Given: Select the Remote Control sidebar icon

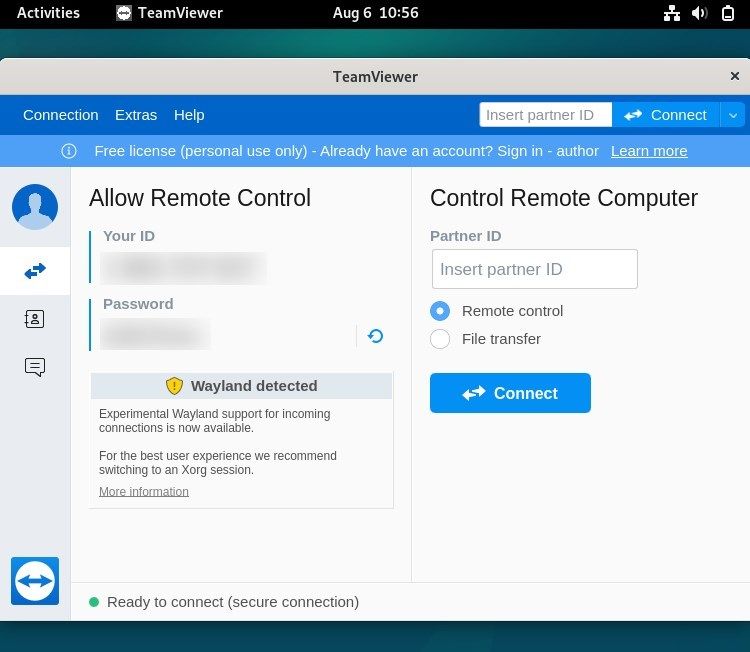Looking at the screenshot, I should coord(35,271).
